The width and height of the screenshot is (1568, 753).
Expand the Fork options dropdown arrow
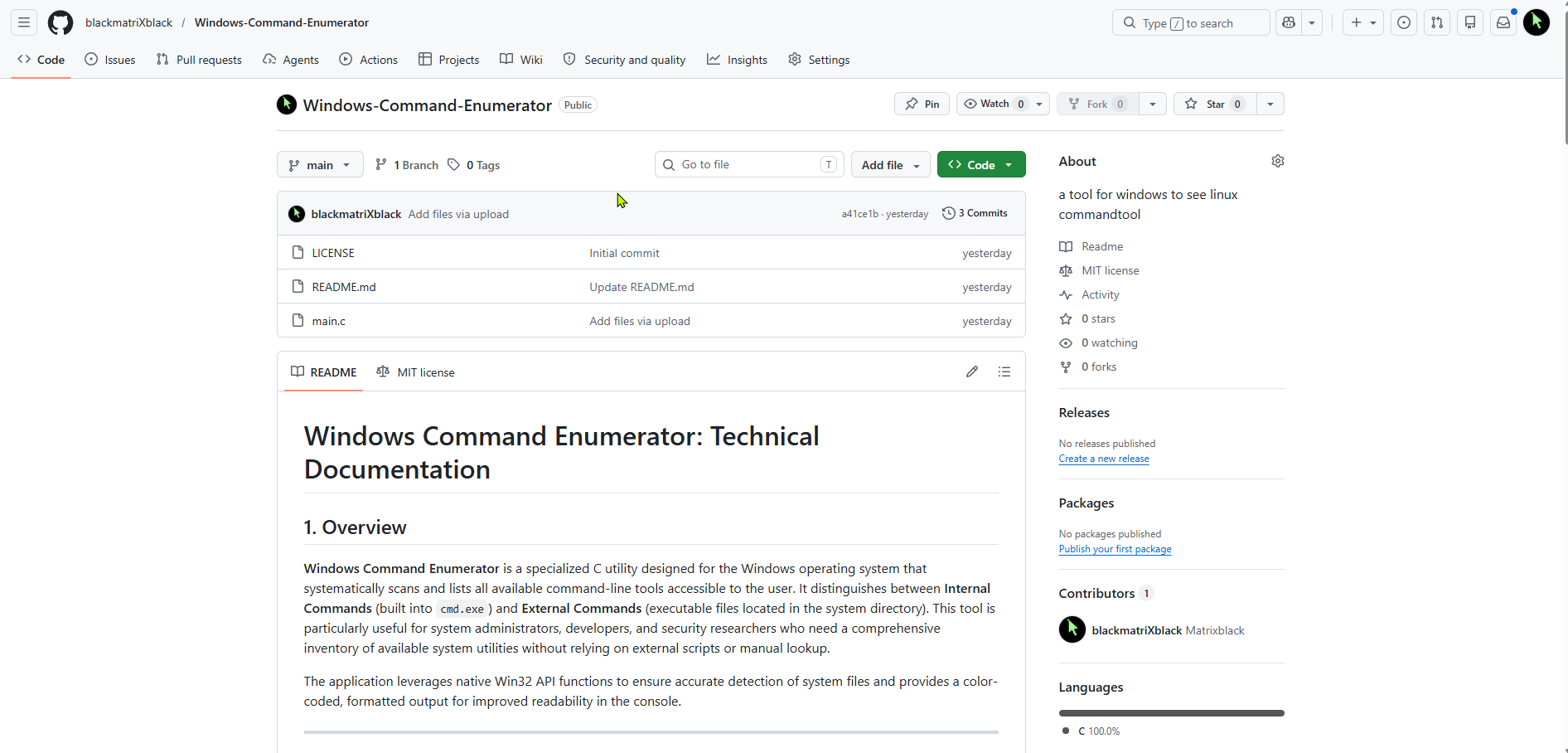[1153, 104]
